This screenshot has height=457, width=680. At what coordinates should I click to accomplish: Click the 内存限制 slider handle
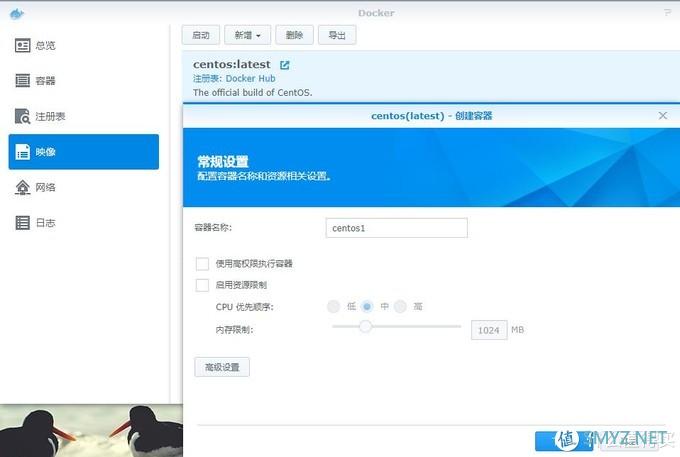tap(366, 326)
